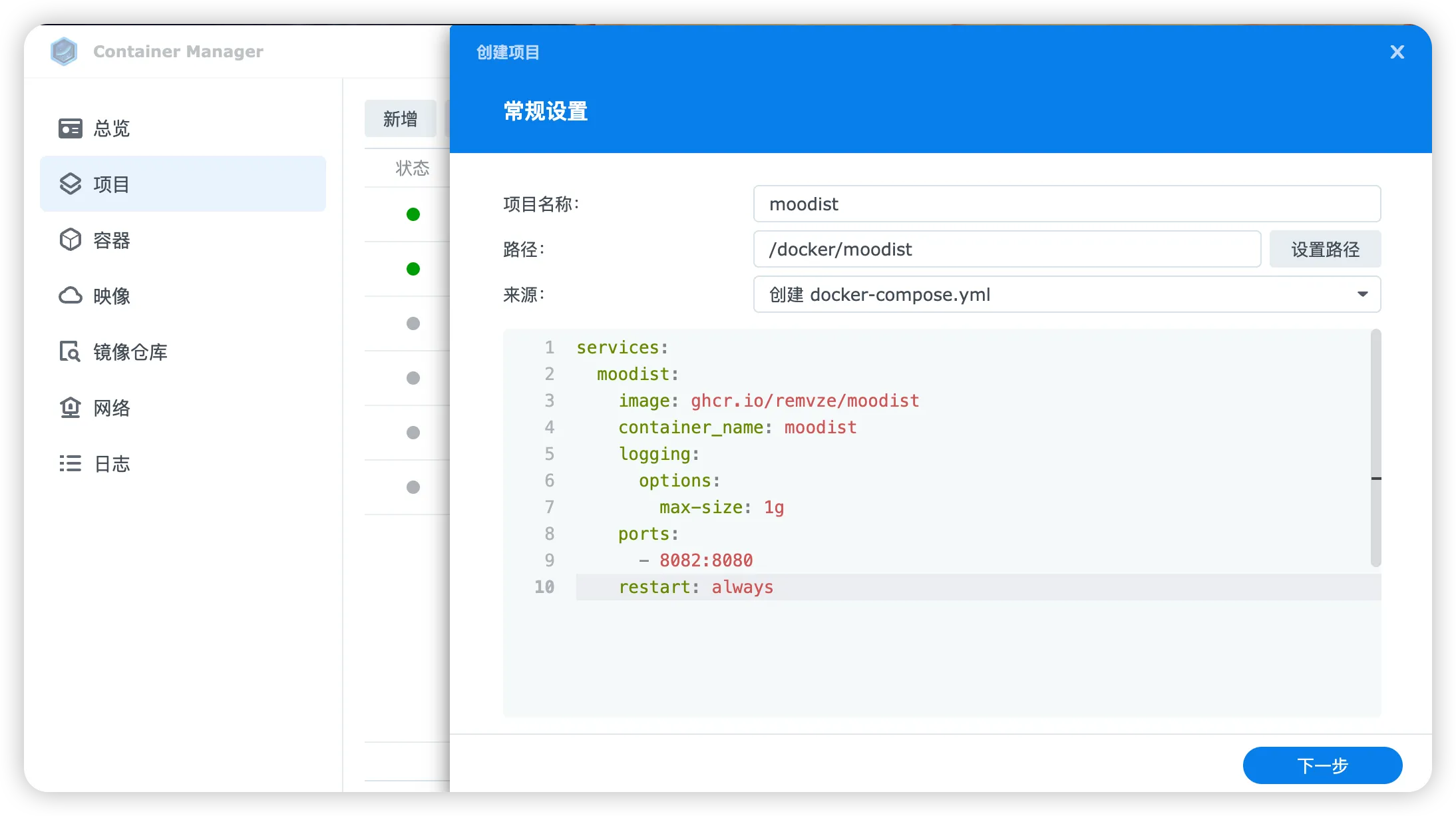Click 下一步 to continue
This screenshot has width=1456, height=816.
1322,765
